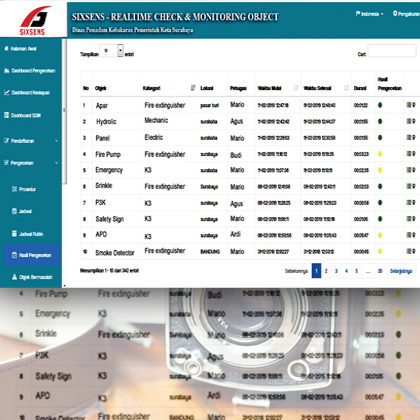Click the Jadwal calendar icon
Viewport: 420px width, 420px height.
click(14, 211)
